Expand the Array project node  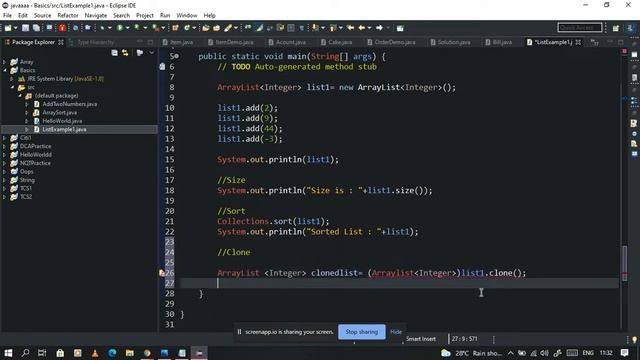pyautogui.click(x=4, y=62)
